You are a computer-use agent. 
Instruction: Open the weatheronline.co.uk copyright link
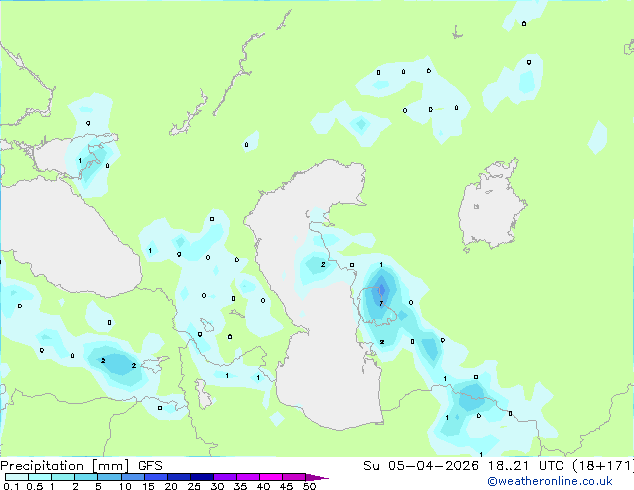pos(550,481)
